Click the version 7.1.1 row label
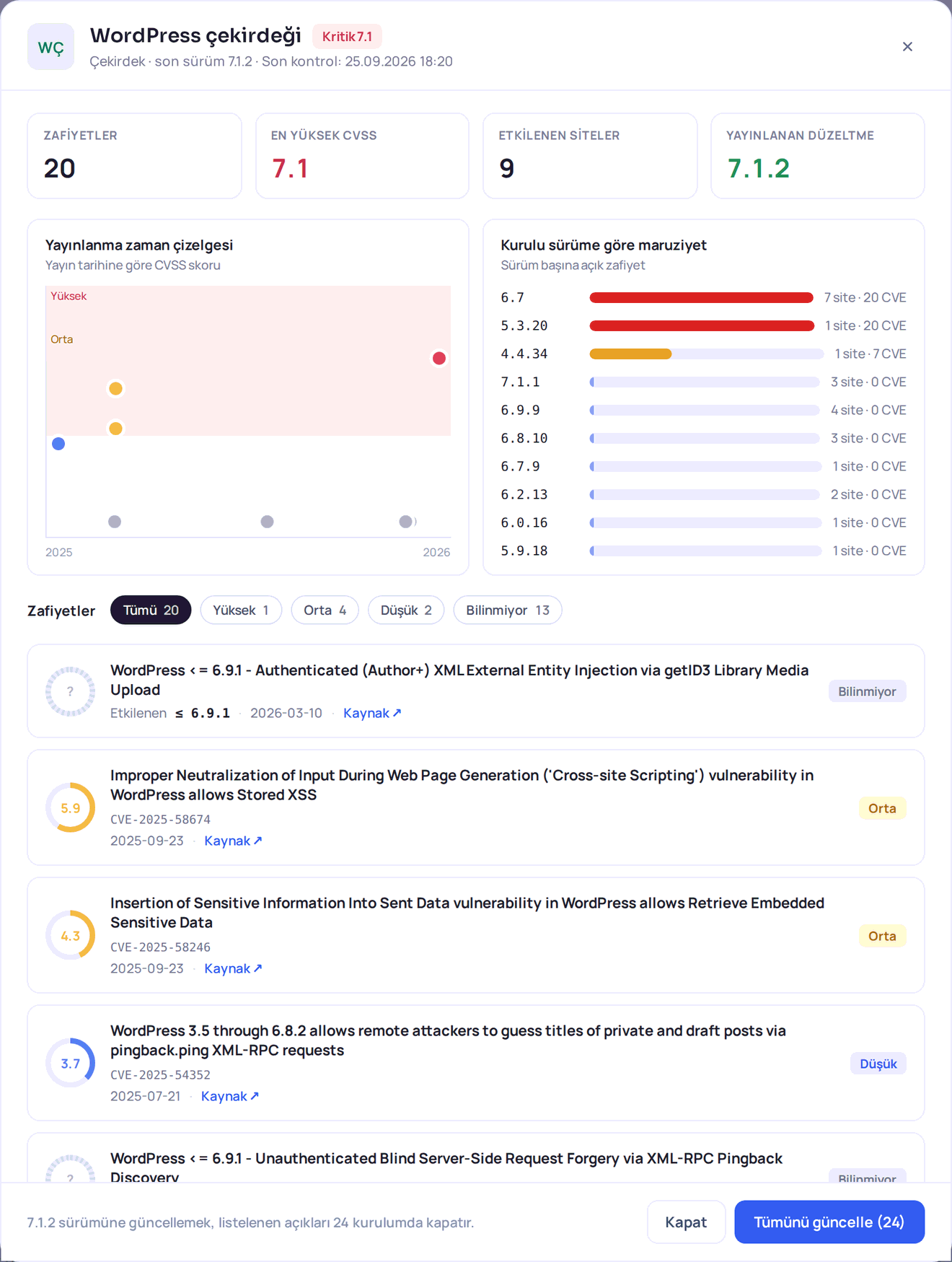 [520, 382]
